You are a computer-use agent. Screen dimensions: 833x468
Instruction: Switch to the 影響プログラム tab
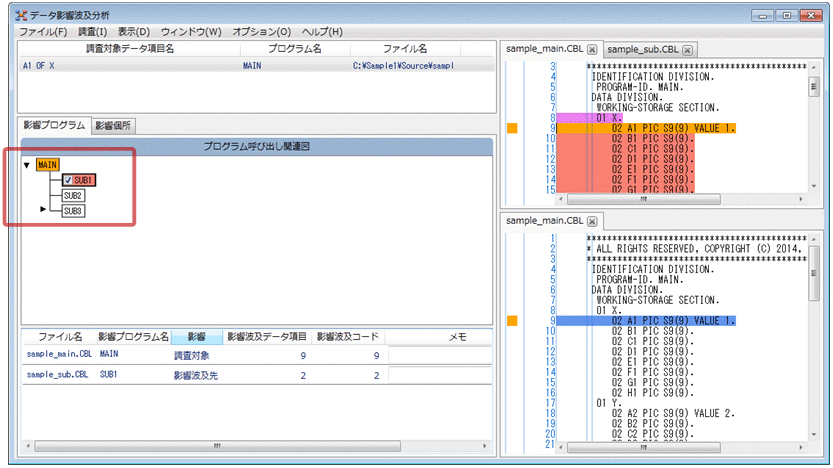tap(54, 125)
